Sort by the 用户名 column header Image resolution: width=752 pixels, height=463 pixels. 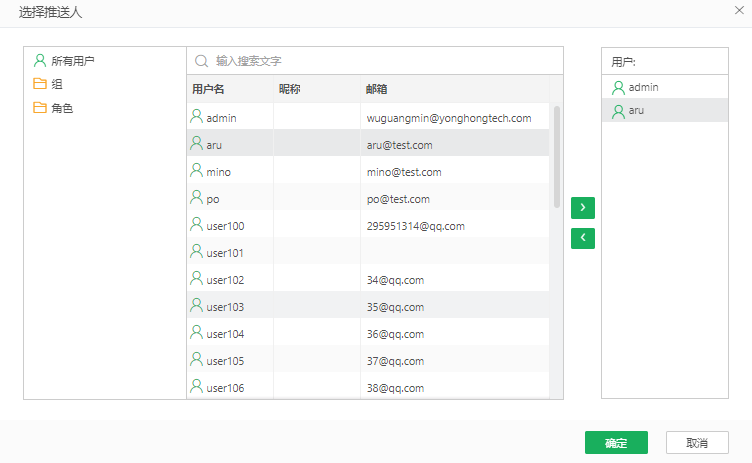208,89
